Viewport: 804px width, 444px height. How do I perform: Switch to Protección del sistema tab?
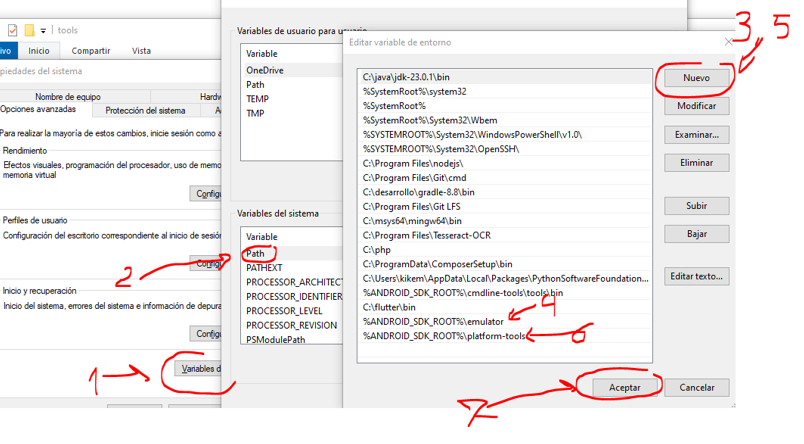[145, 110]
